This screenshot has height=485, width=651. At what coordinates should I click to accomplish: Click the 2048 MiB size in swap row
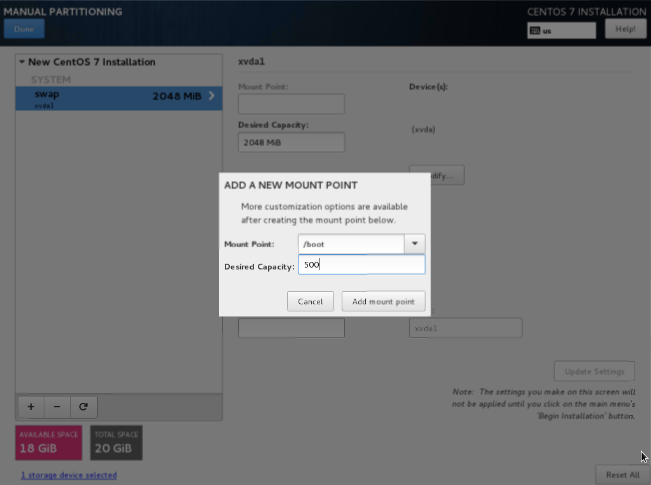pos(177,96)
